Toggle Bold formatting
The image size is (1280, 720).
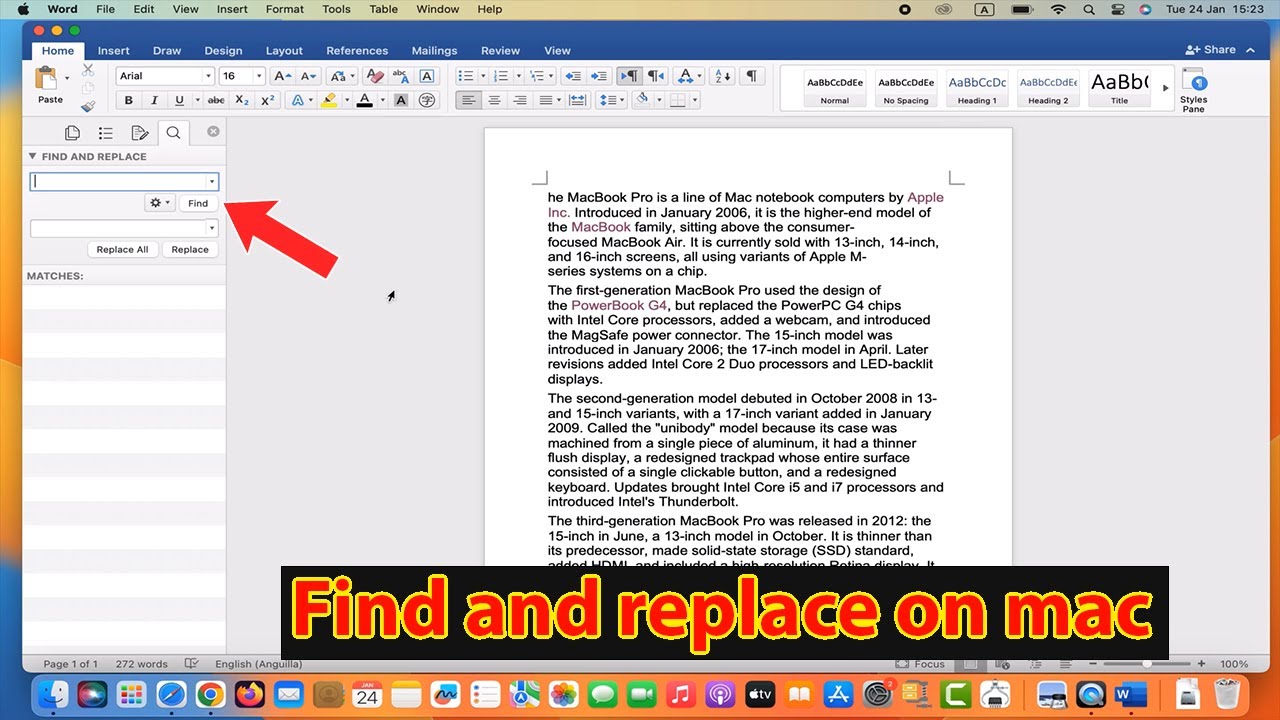[128, 100]
